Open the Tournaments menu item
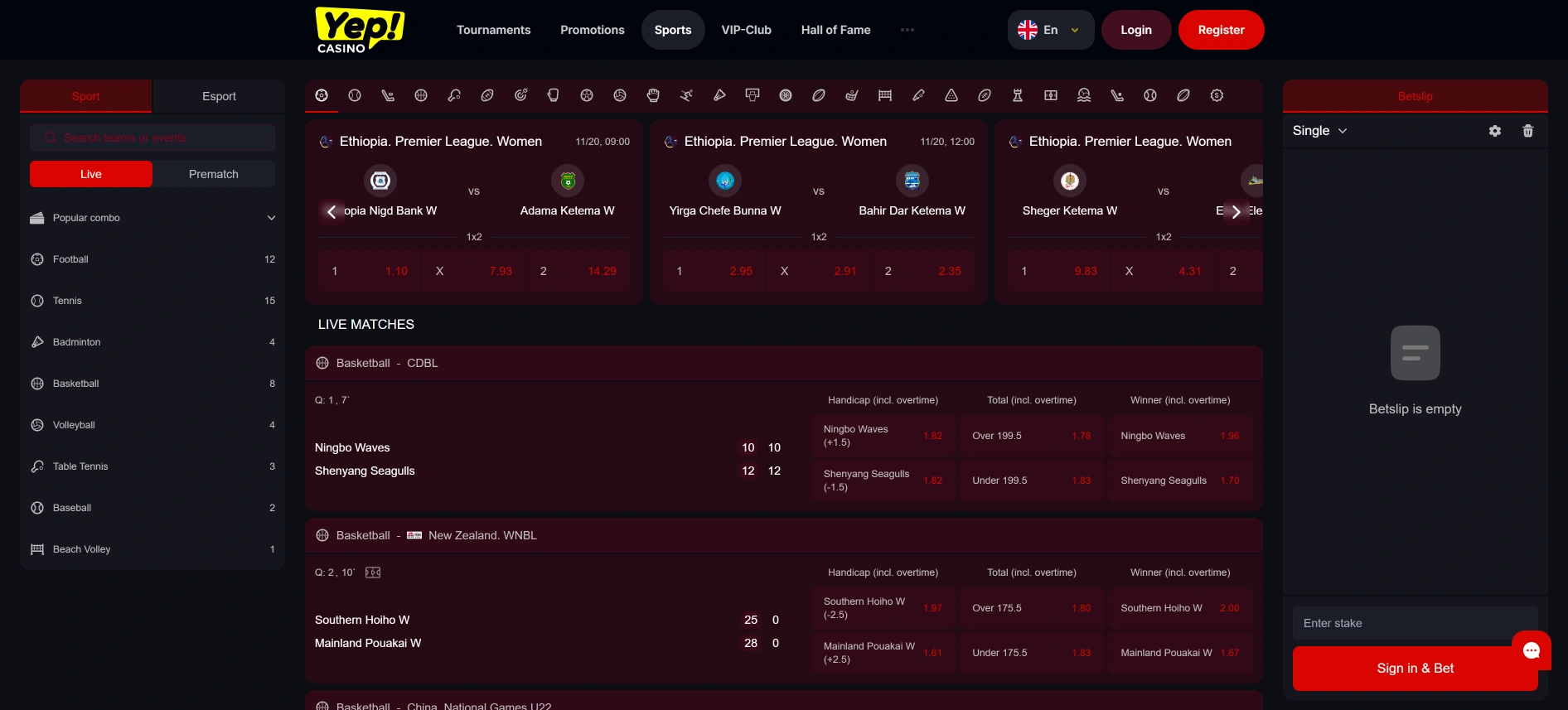 [493, 30]
